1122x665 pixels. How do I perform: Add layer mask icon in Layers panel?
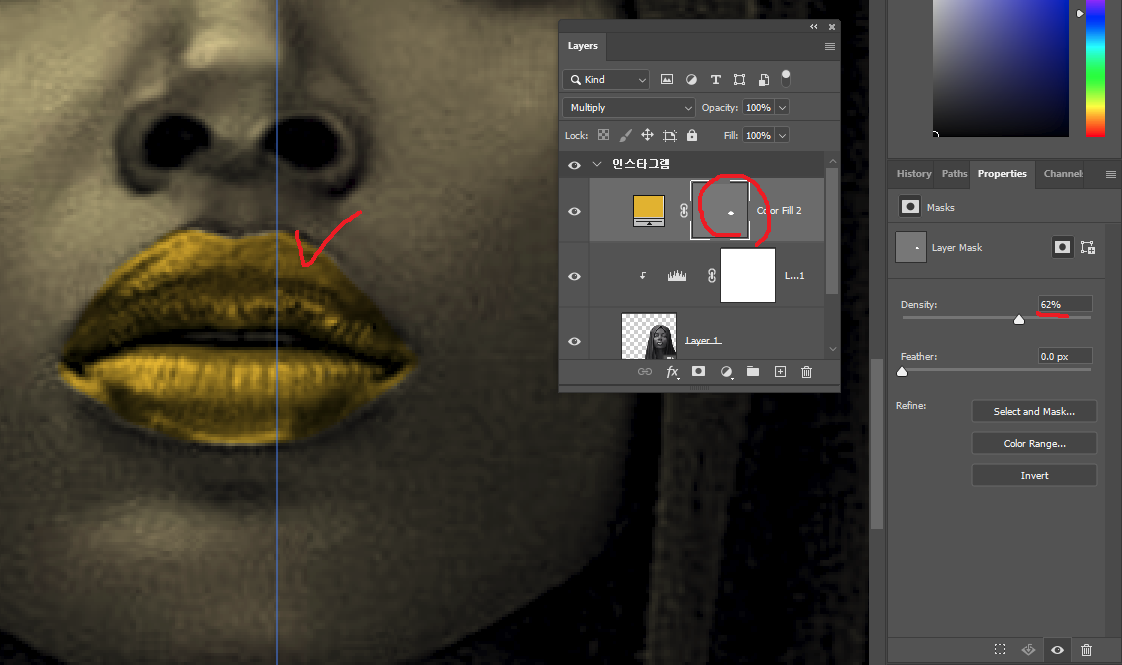[698, 371]
